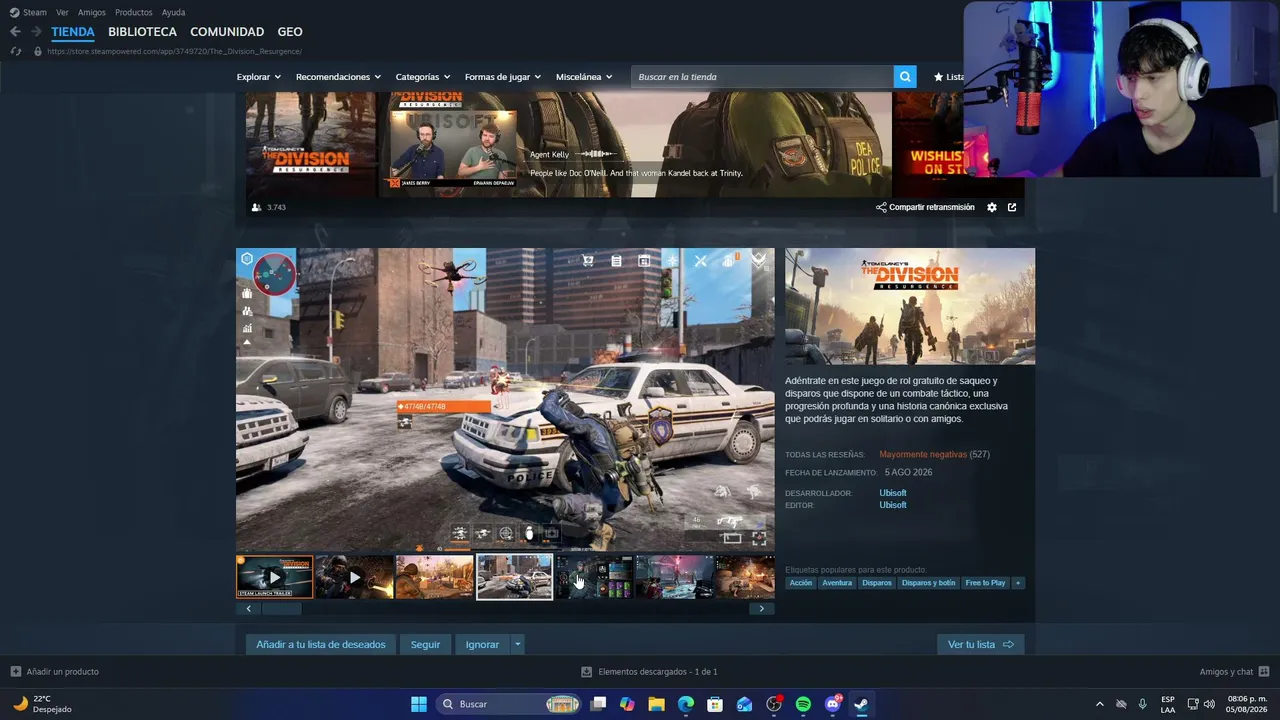Select the Disparos y botín tag
Viewport: 1280px width, 720px height.
click(929, 583)
